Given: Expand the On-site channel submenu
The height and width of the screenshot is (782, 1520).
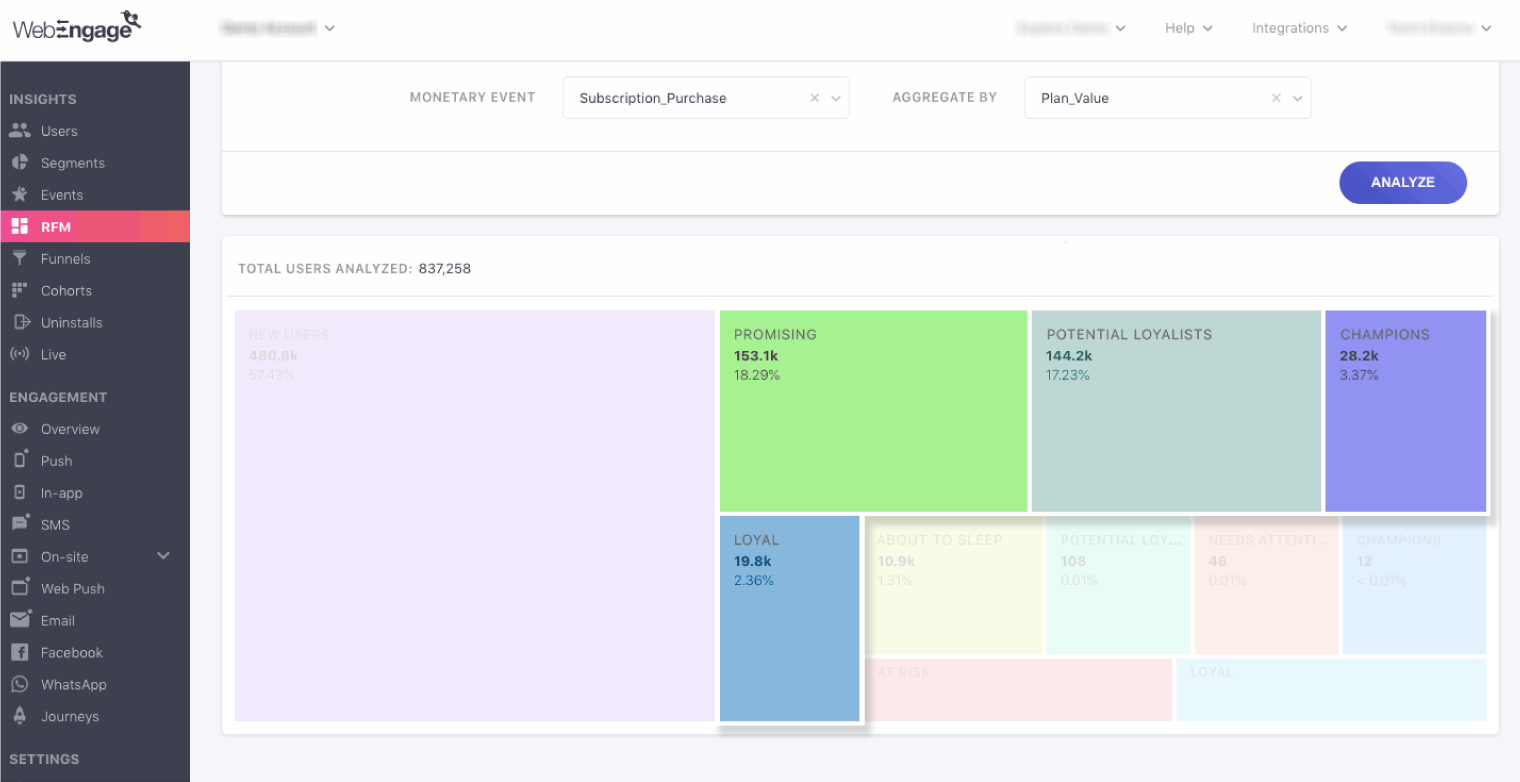Looking at the screenshot, I should pyautogui.click(x=163, y=556).
